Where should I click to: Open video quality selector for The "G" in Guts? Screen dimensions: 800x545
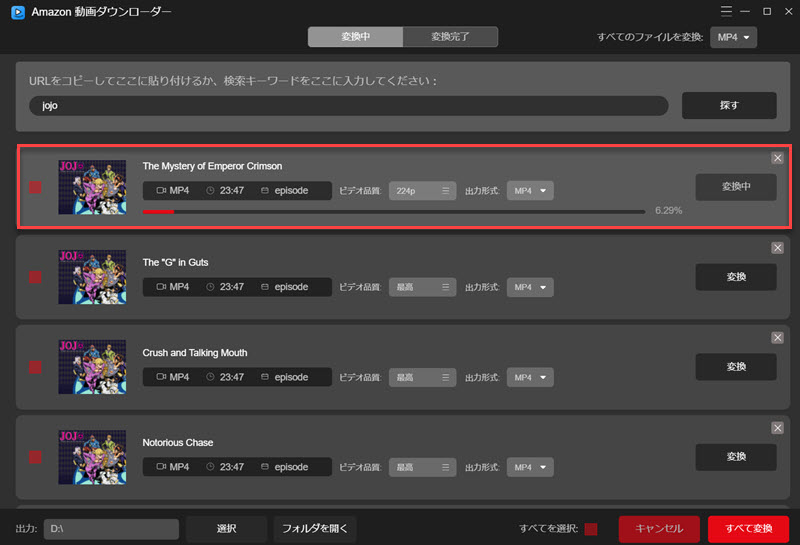(x=422, y=287)
